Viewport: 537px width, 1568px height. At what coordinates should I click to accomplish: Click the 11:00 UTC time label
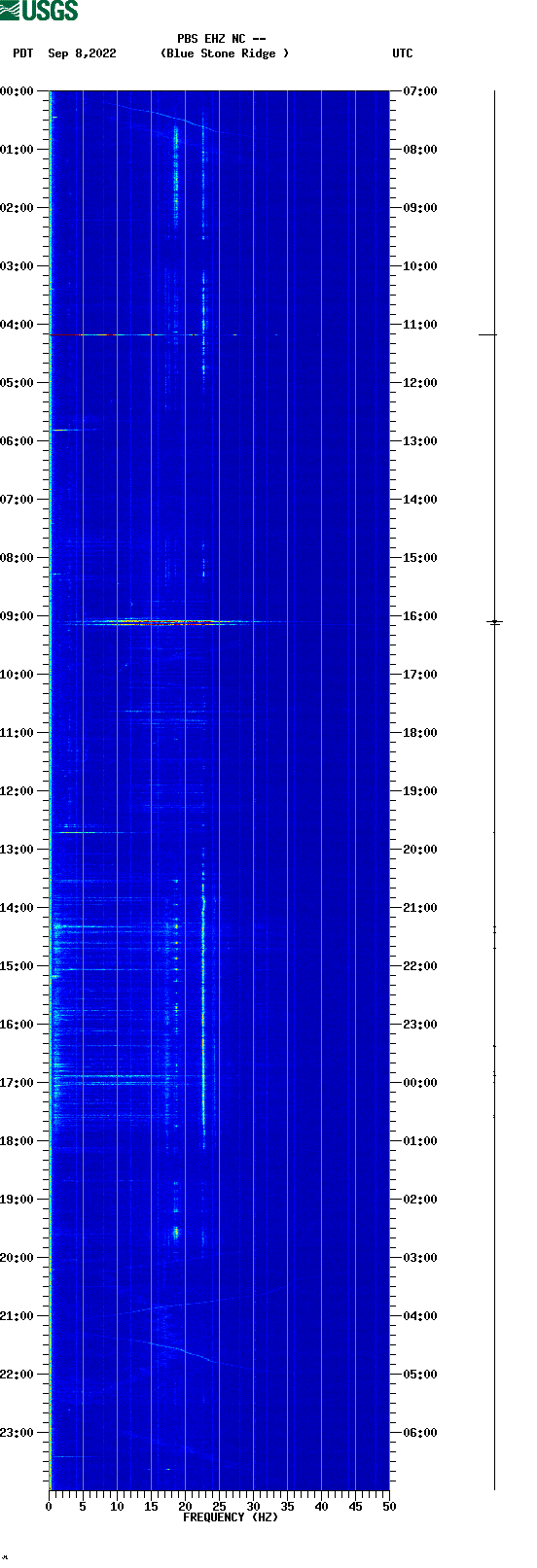click(x=420, y=325)
